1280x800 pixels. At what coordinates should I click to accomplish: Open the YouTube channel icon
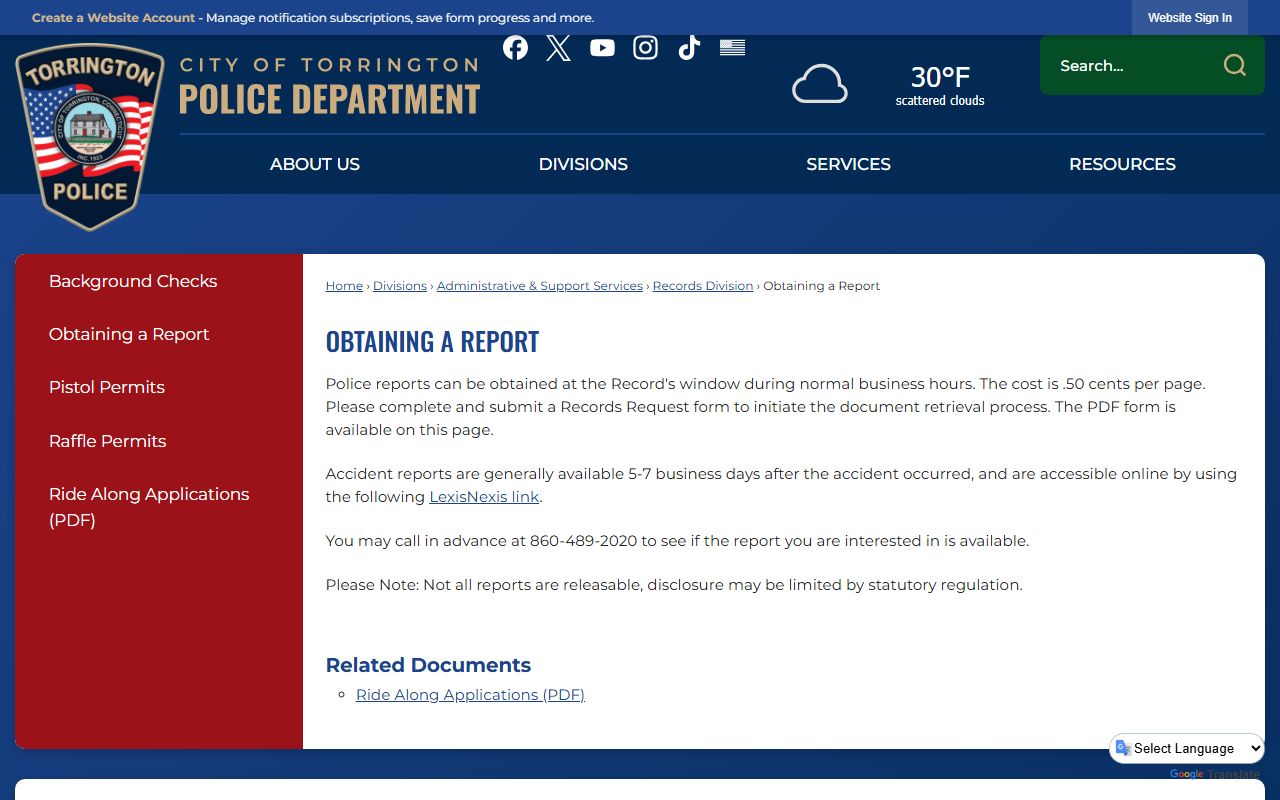tap(602, 47)
